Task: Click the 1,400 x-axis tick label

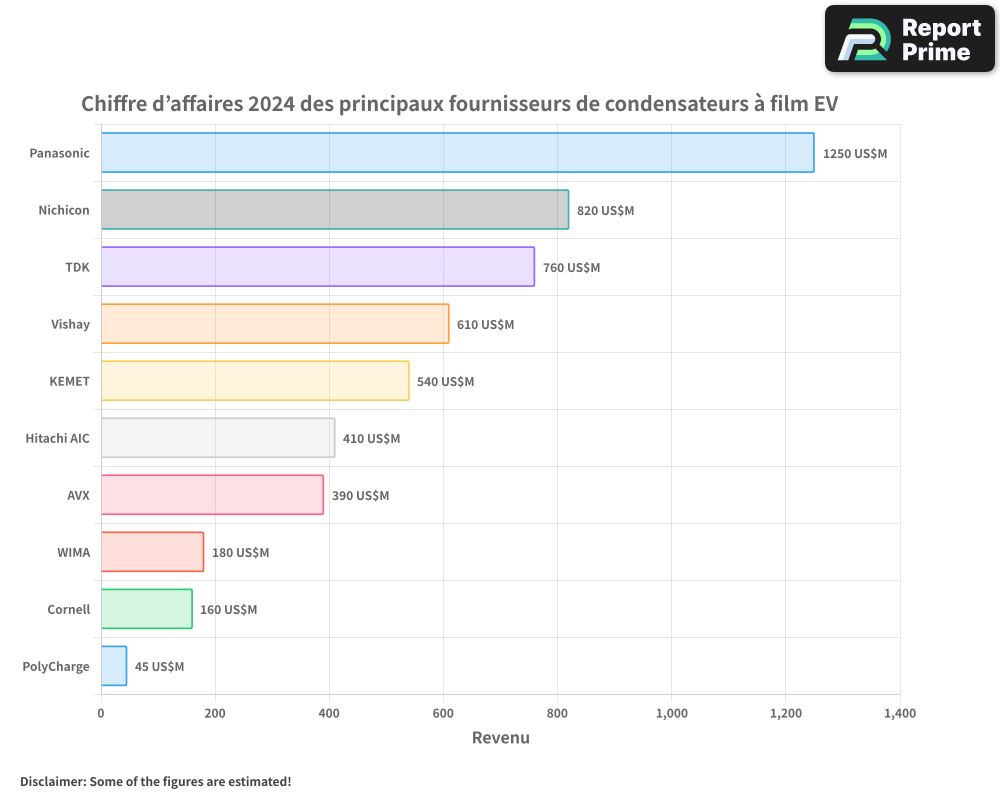Action: (899, 714)
